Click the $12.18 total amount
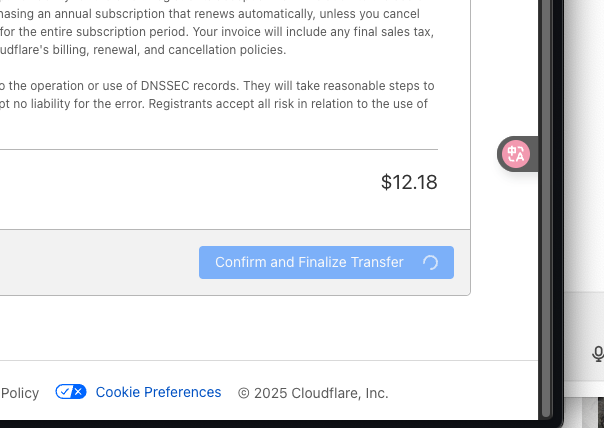The height and width of the screenshot is (428, 604). point(409,182)
